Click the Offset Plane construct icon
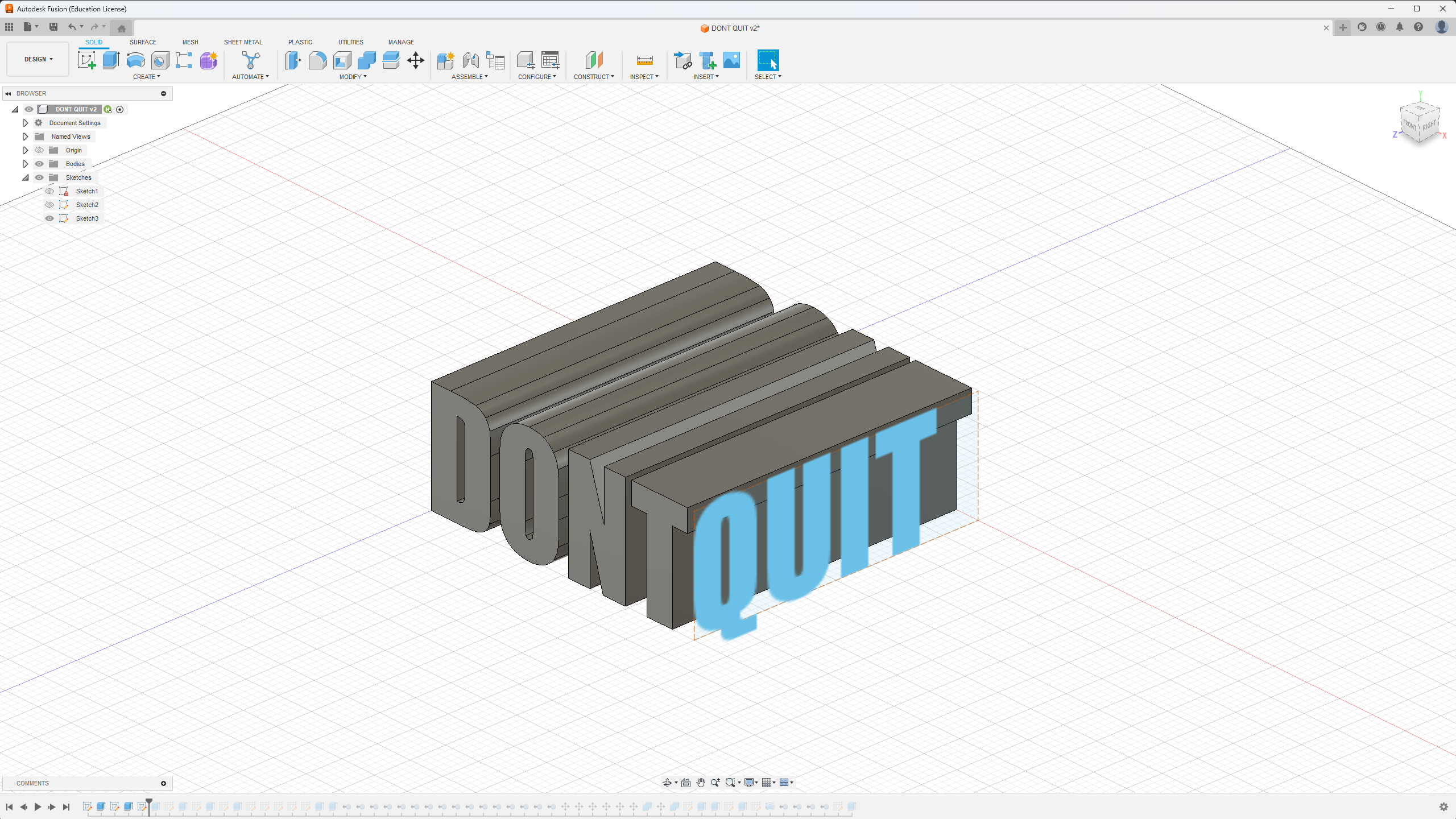This screenshot has height=819, width=1456. (593, 60)
